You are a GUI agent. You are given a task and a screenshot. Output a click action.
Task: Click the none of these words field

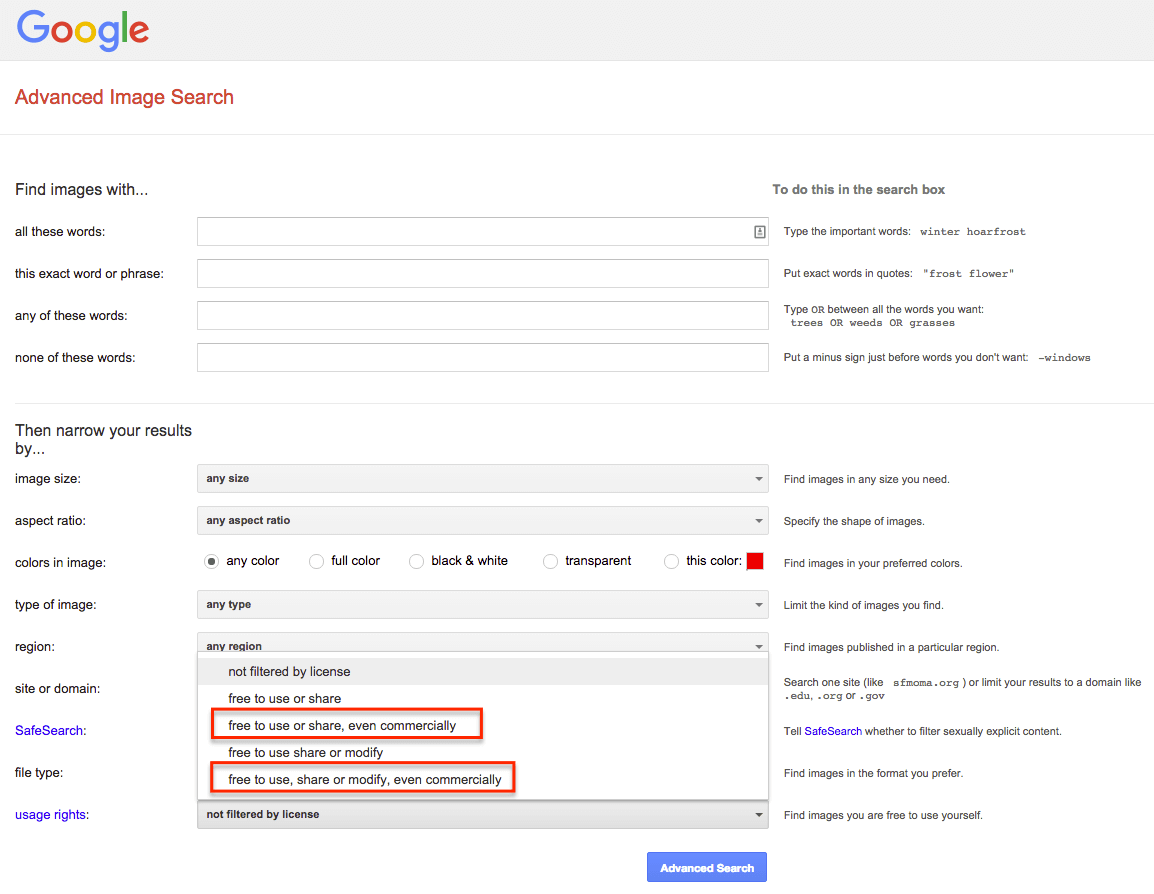coord(483,358)
